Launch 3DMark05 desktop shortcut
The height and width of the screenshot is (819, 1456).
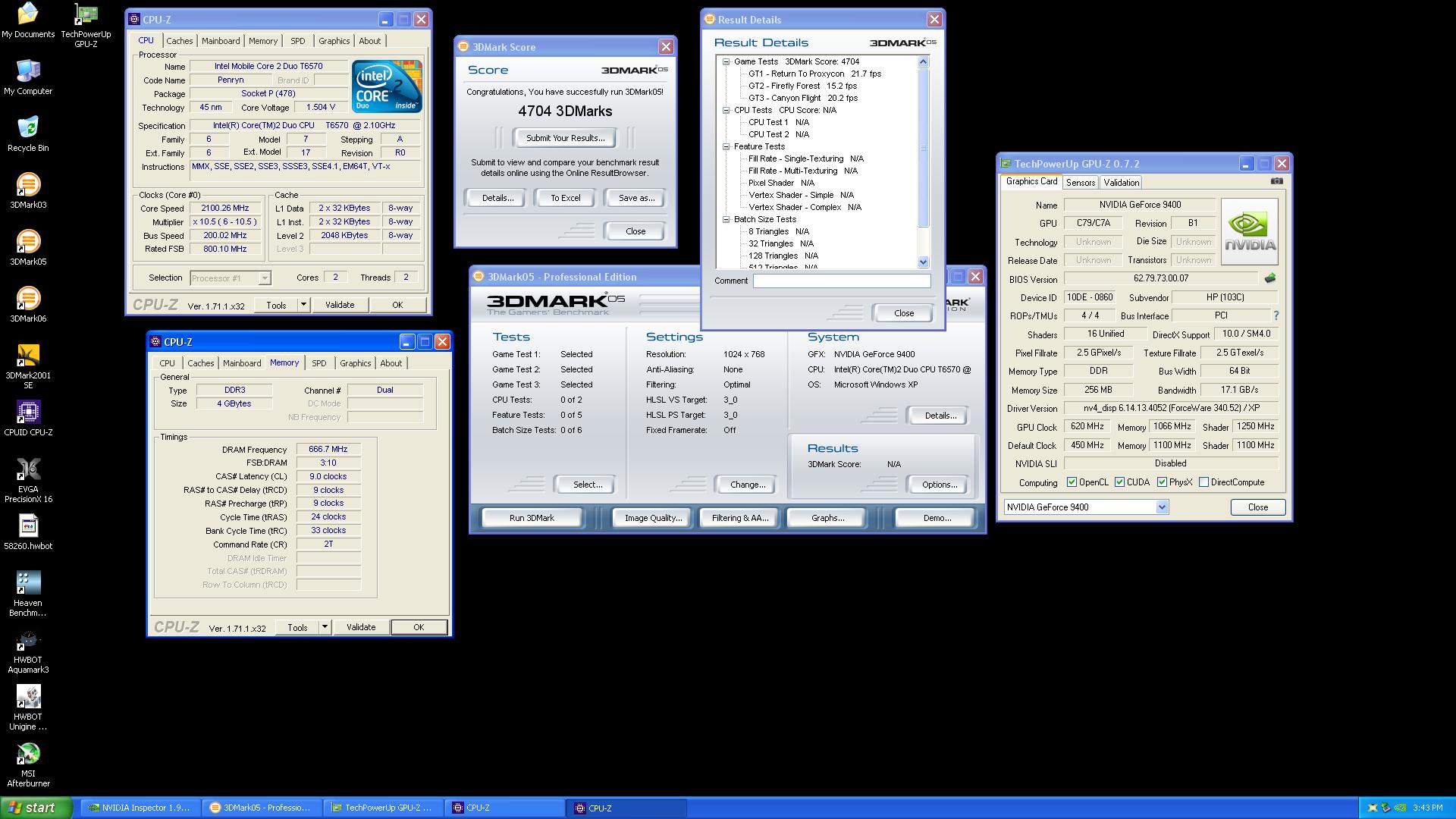(28, 248)
